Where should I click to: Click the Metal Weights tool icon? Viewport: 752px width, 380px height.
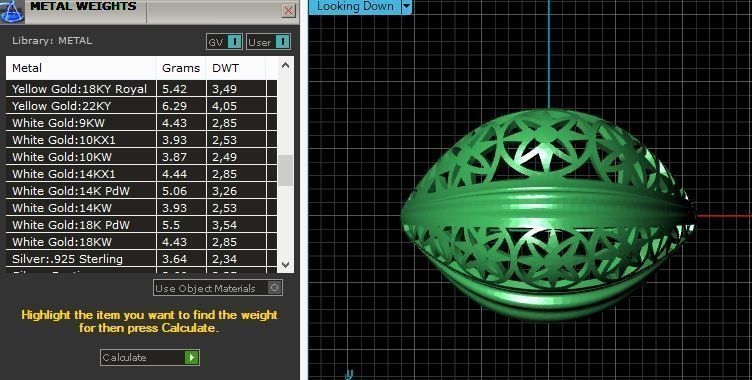(12, 12)
